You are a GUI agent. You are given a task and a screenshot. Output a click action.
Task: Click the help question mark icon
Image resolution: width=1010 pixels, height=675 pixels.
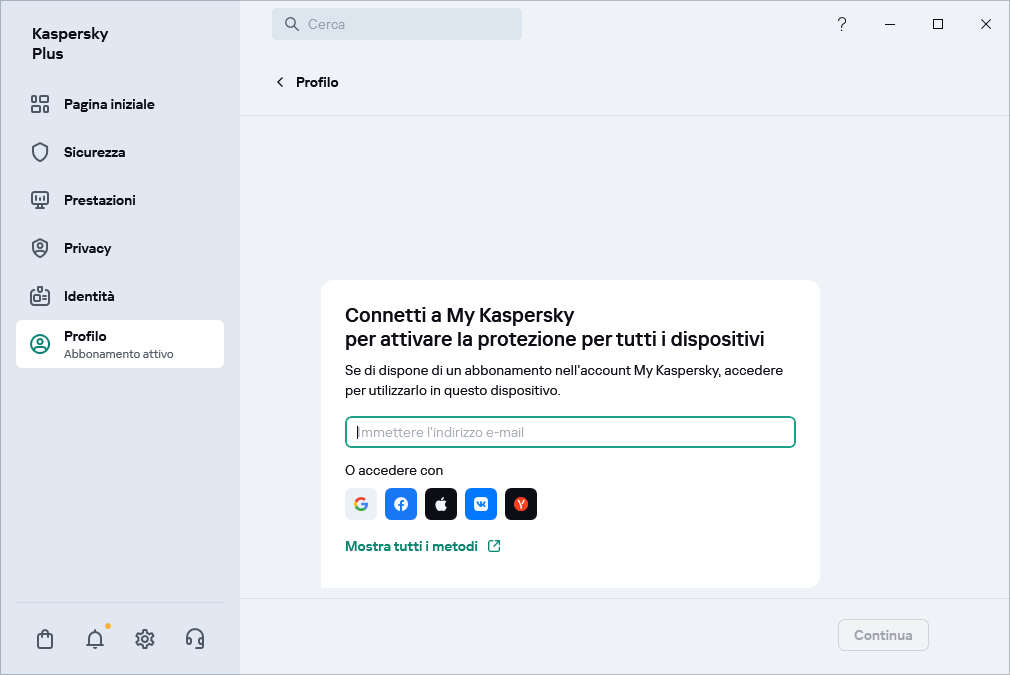click(x=842, y=24)
